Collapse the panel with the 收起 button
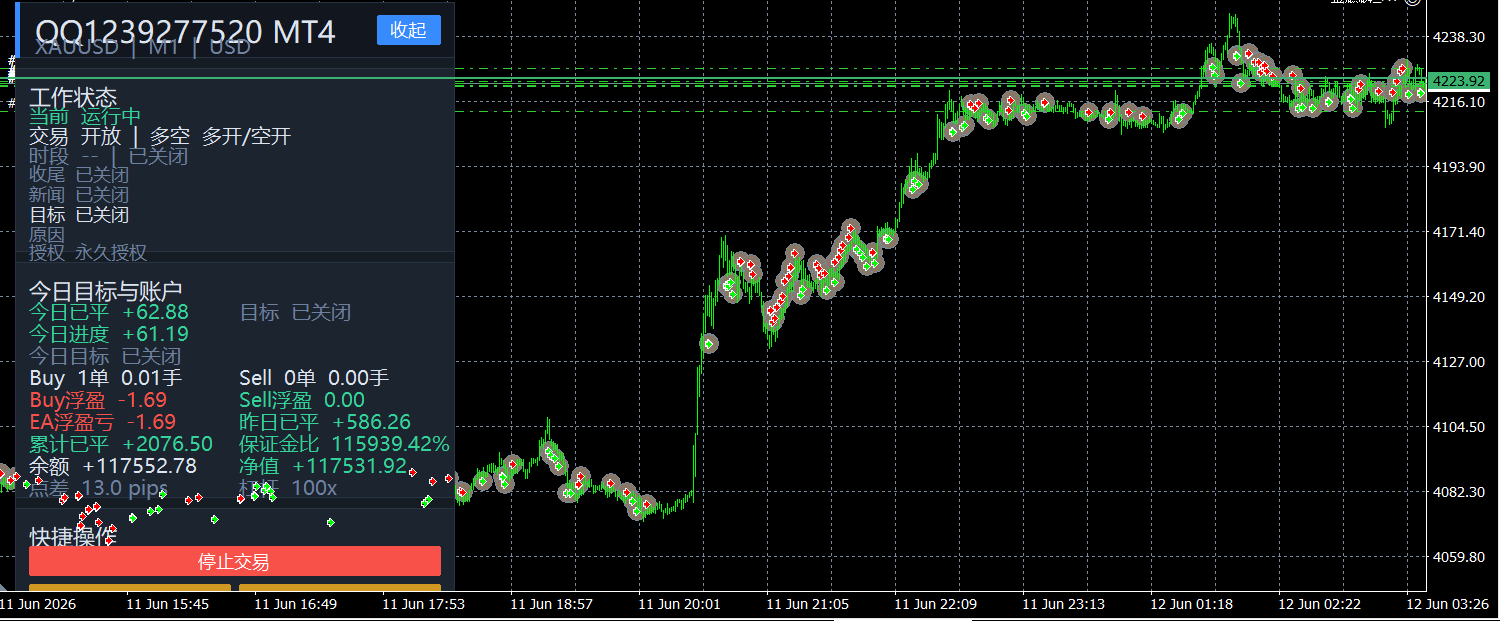Screen dimensions: 1500x621 (409, 30)
